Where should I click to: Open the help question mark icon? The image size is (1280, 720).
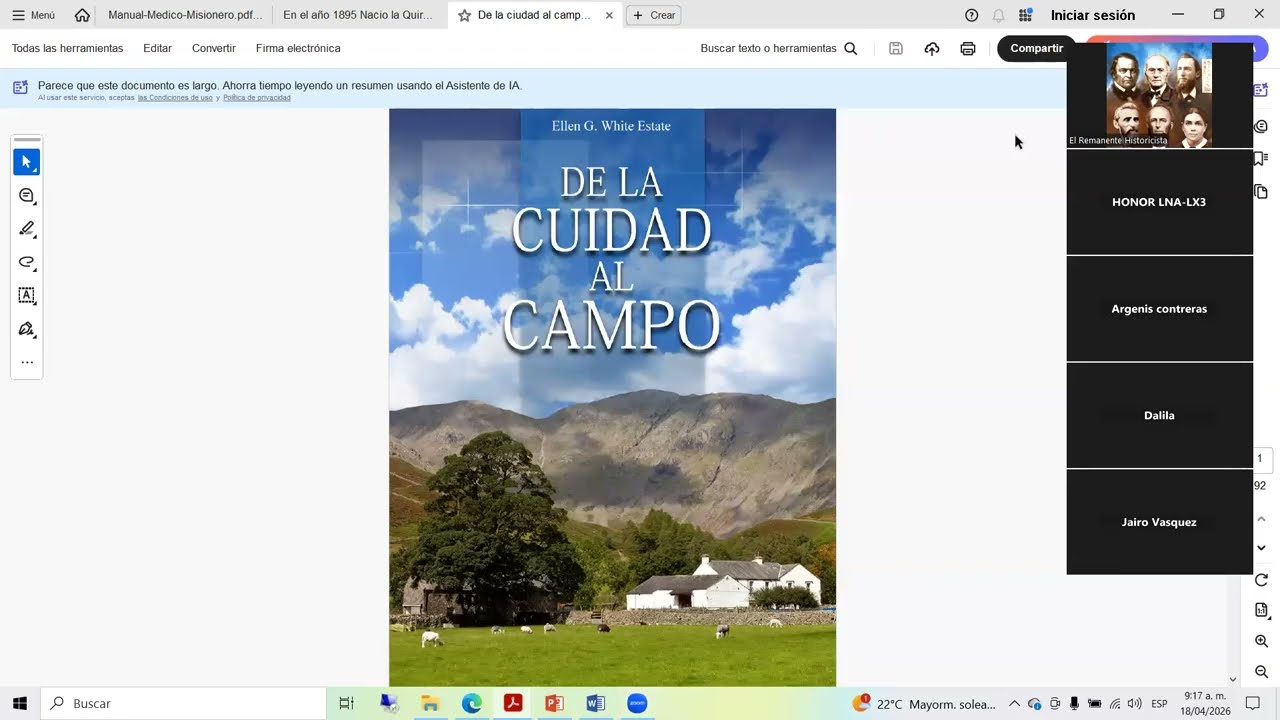971,15
